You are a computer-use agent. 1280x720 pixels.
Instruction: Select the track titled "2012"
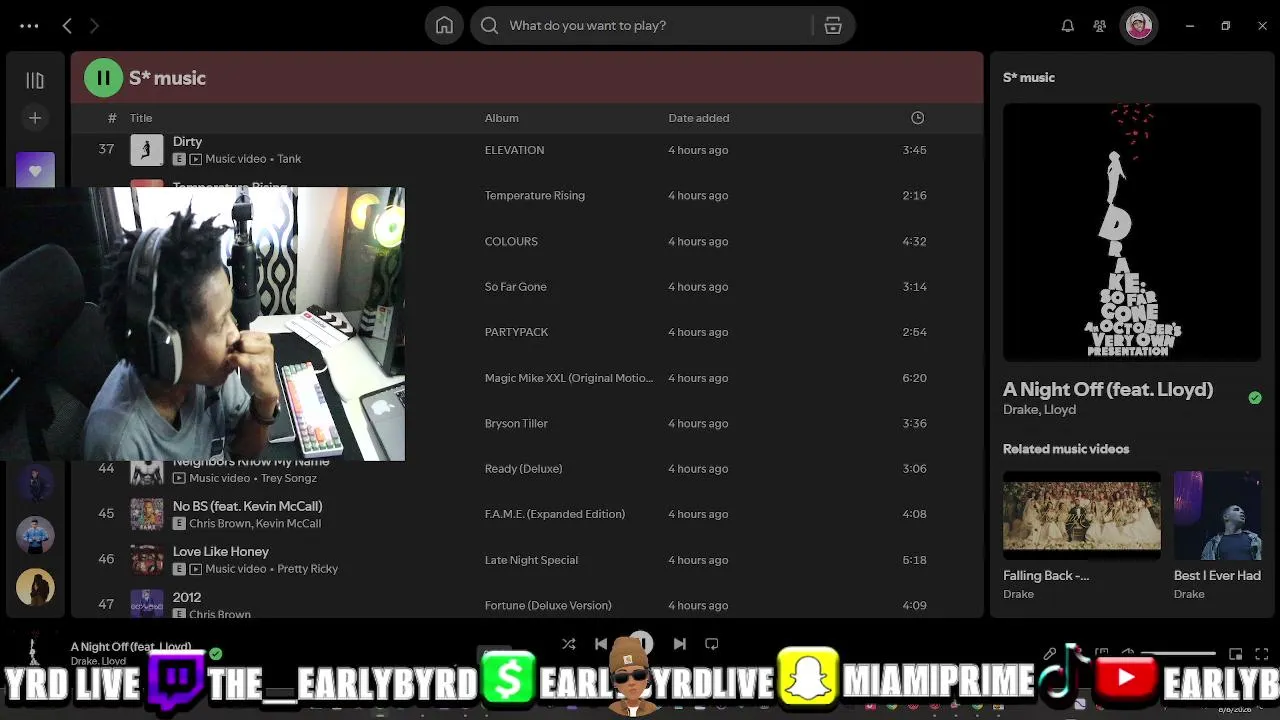click(187, 597)
